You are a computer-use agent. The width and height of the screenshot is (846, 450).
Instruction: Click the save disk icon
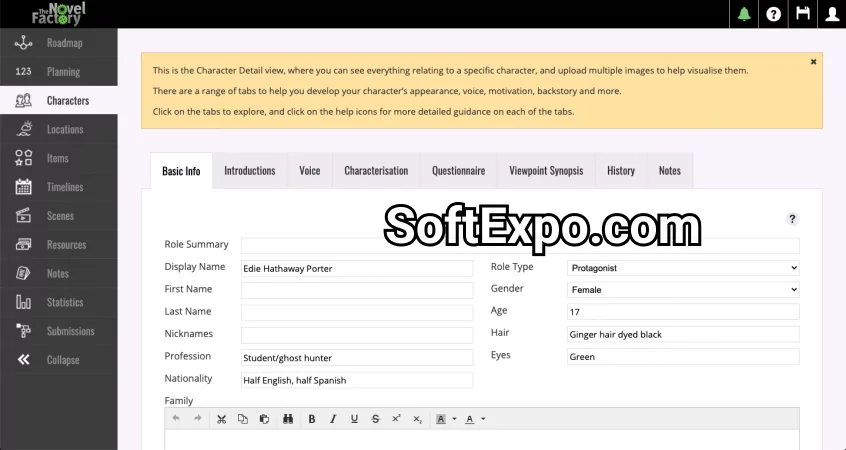802,14
